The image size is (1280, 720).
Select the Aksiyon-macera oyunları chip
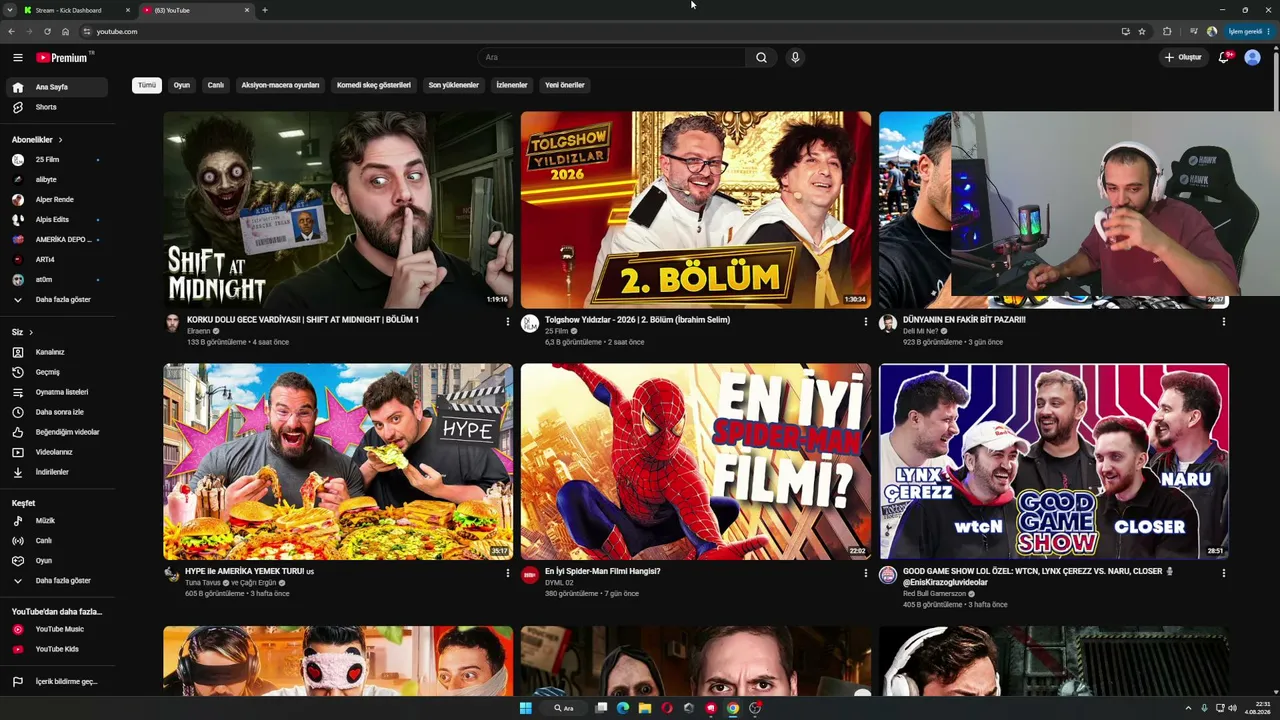tap(280, 85)
